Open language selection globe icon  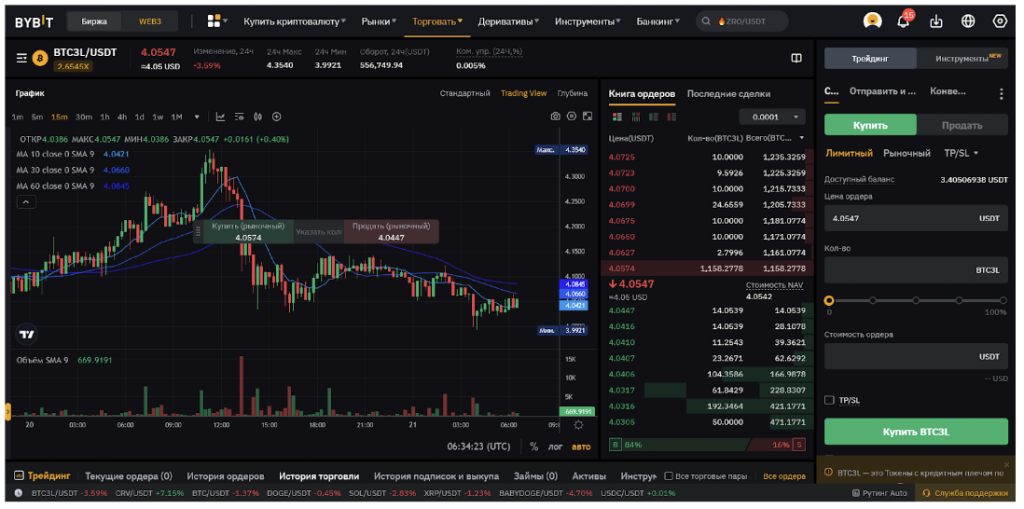[x=968, y=21]
